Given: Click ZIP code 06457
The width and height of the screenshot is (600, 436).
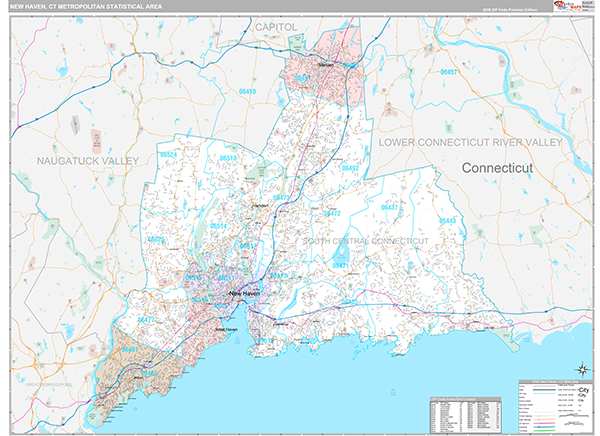Looking at the screenshot, I should click(448, 72).
